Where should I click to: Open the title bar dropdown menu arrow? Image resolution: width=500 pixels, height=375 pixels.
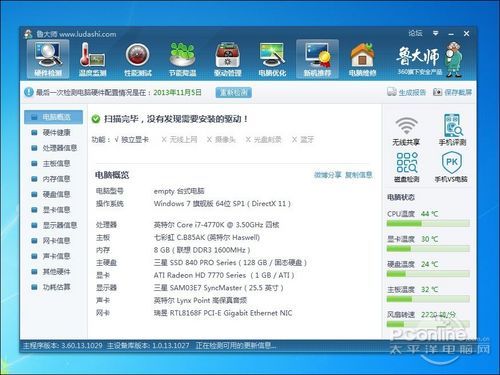click(x=435, y=33)
